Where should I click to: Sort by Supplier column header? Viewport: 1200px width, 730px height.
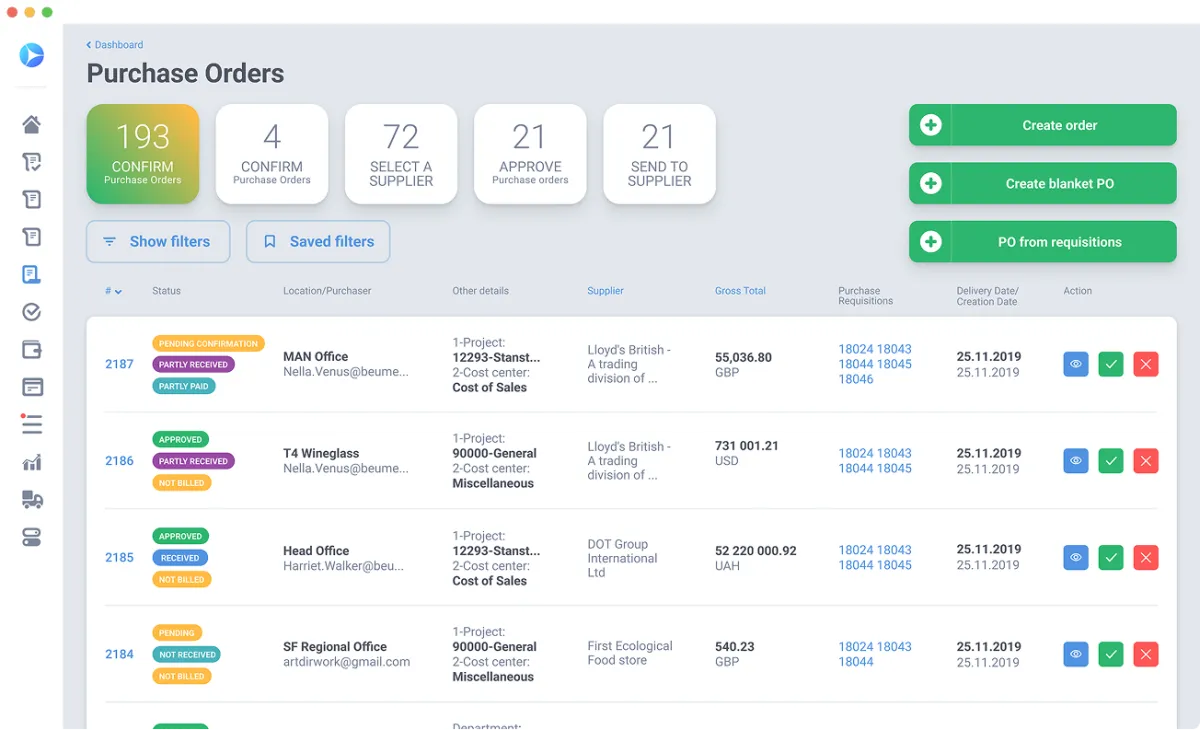pos(605,291)
